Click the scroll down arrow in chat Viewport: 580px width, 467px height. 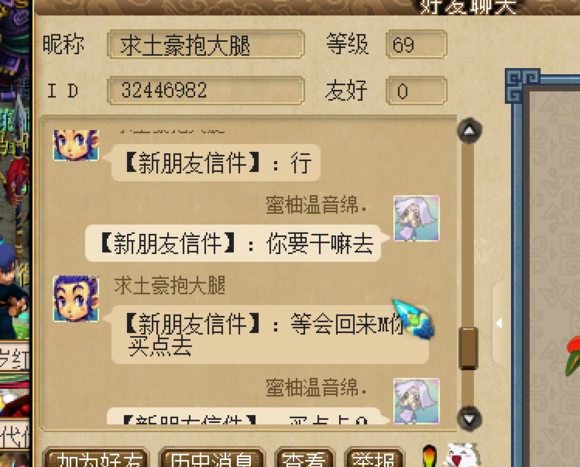[469, 419]
